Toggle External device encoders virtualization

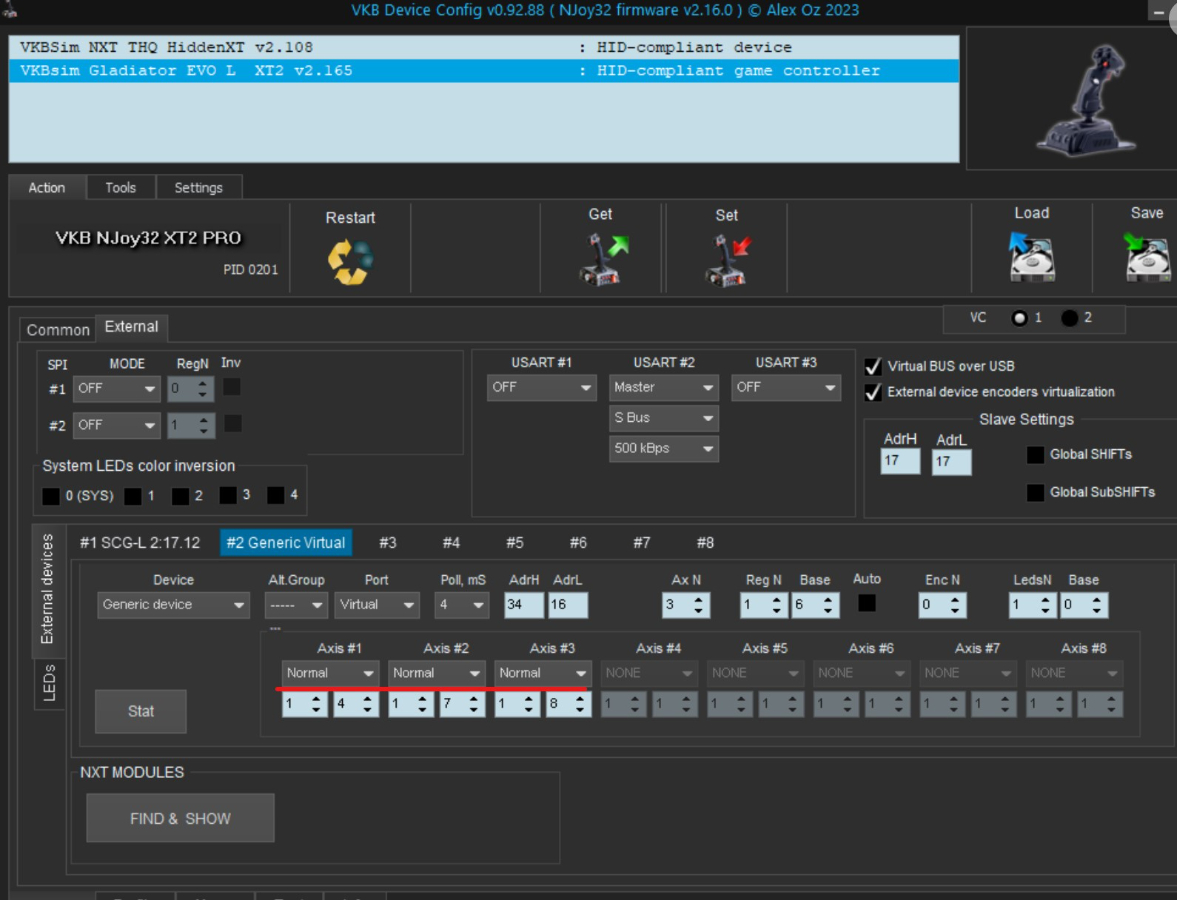tap(873, 392)
